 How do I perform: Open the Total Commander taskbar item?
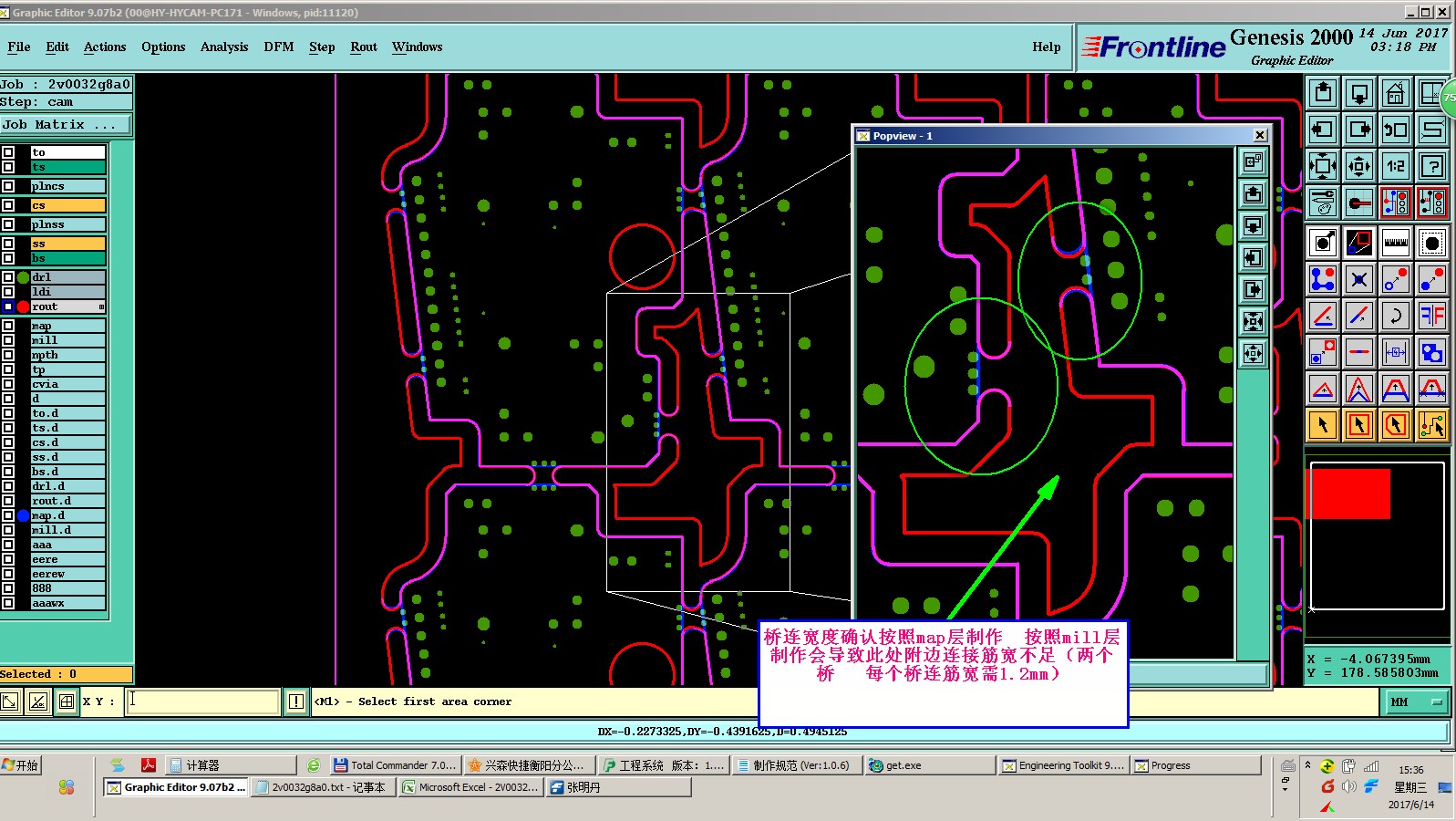(394, 765)
